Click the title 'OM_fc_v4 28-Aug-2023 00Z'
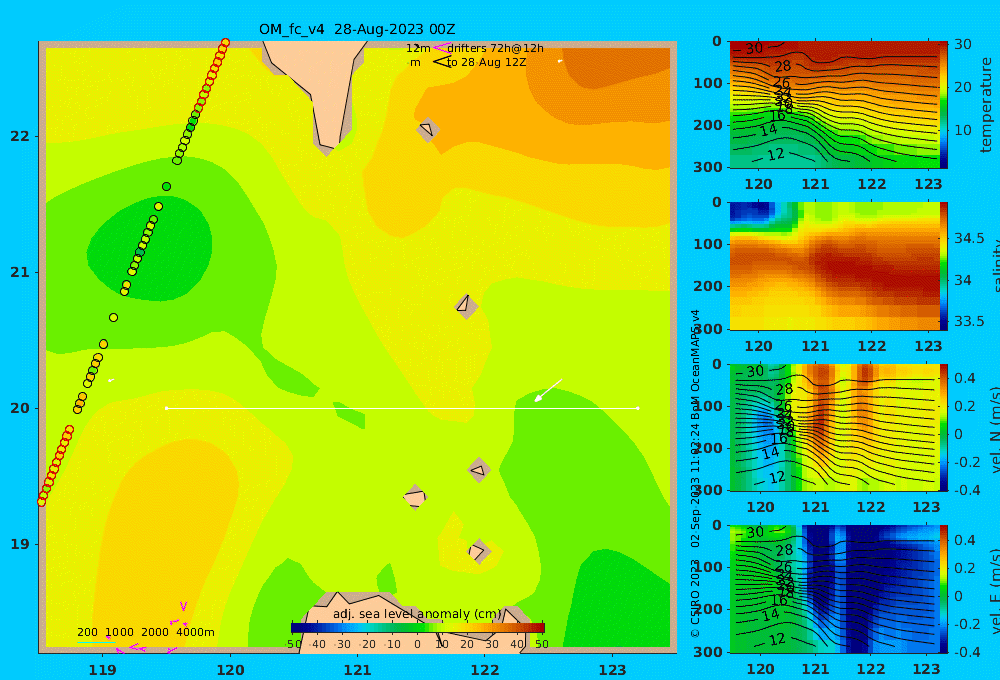1000x680 pixels. point(357,29)
